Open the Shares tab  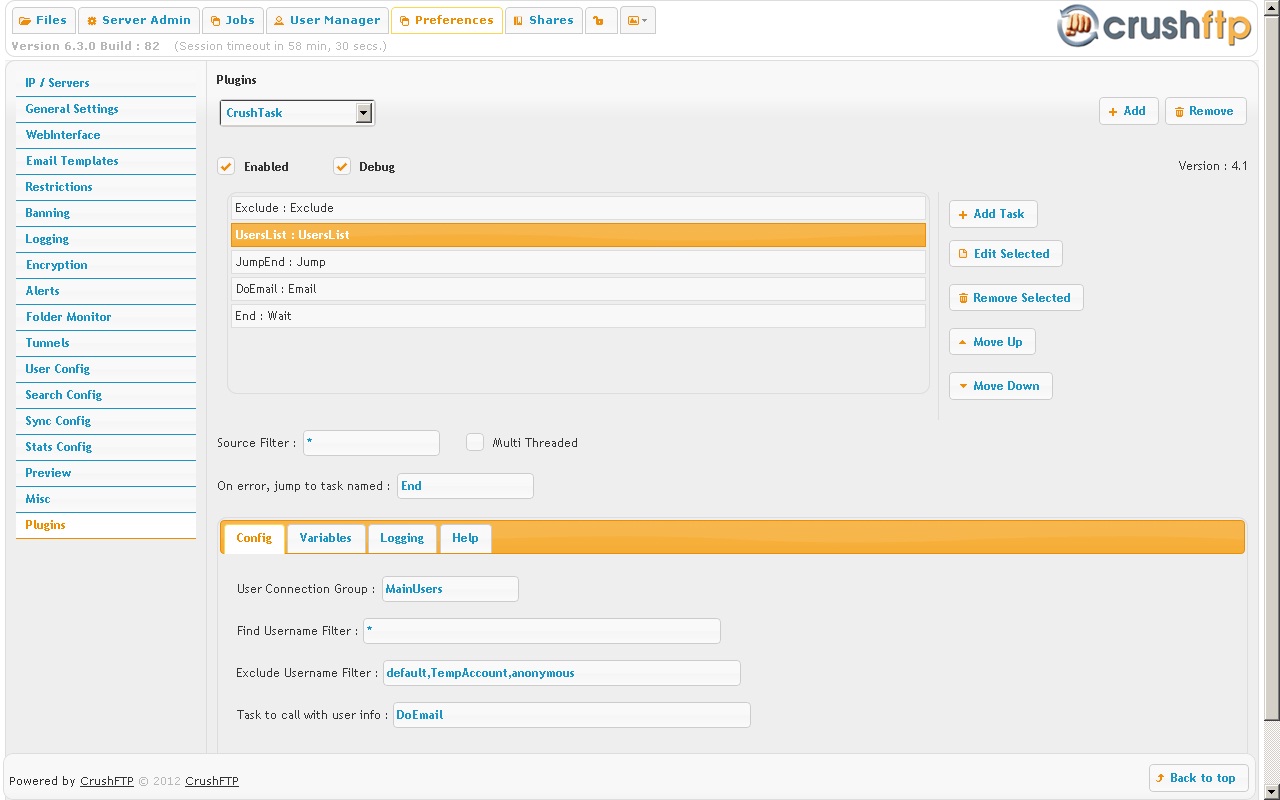coord(543,20)
